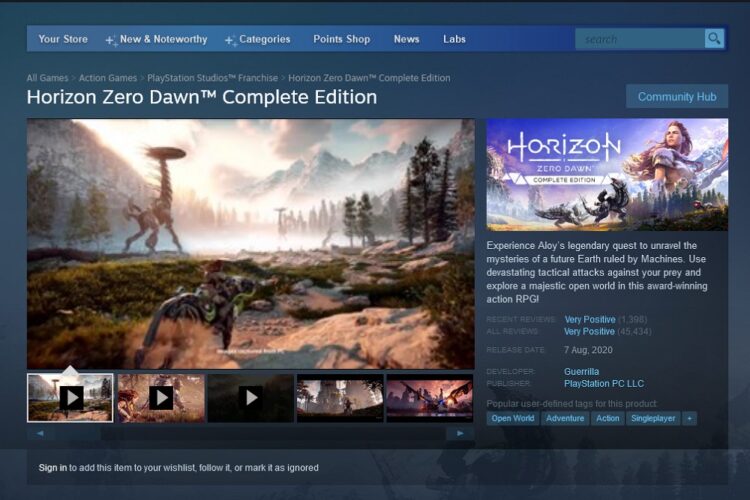Select the Open World tag
The width and height of the screenshot is (750, 500).
click(513, 419)
